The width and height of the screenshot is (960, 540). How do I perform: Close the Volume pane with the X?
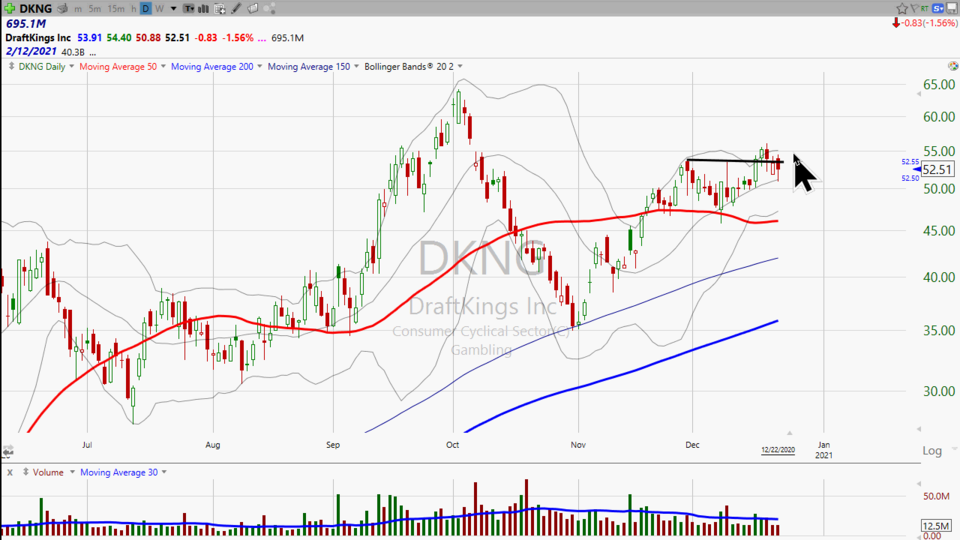pos(10,472)
